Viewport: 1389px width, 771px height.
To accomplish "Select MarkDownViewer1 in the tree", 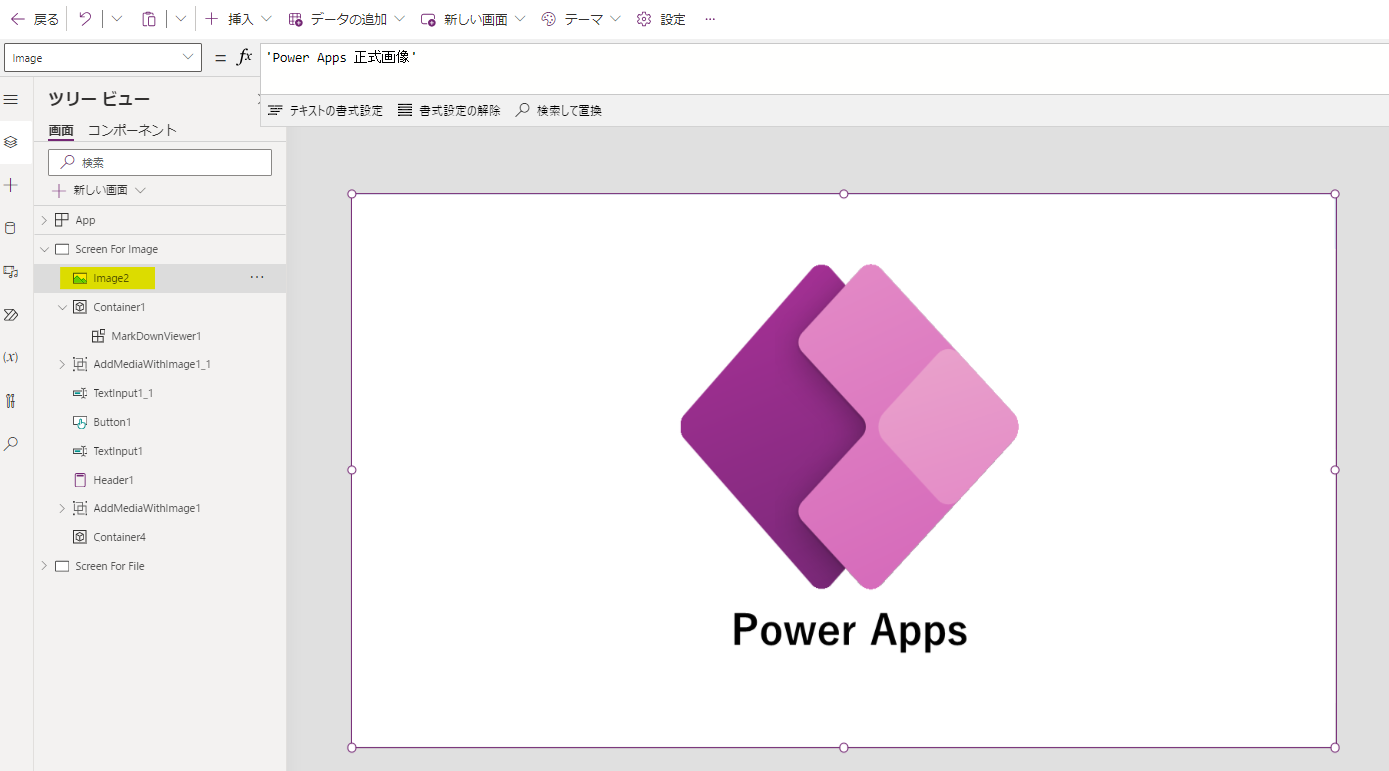I will 156,336.
